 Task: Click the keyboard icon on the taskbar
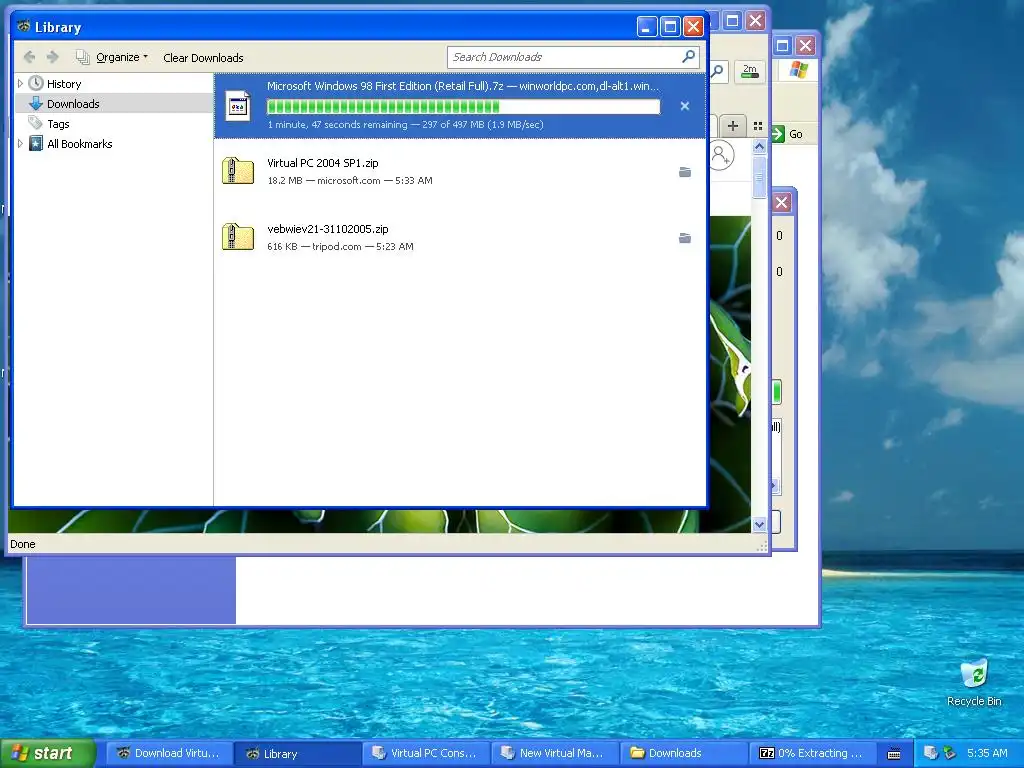(894, 754)
